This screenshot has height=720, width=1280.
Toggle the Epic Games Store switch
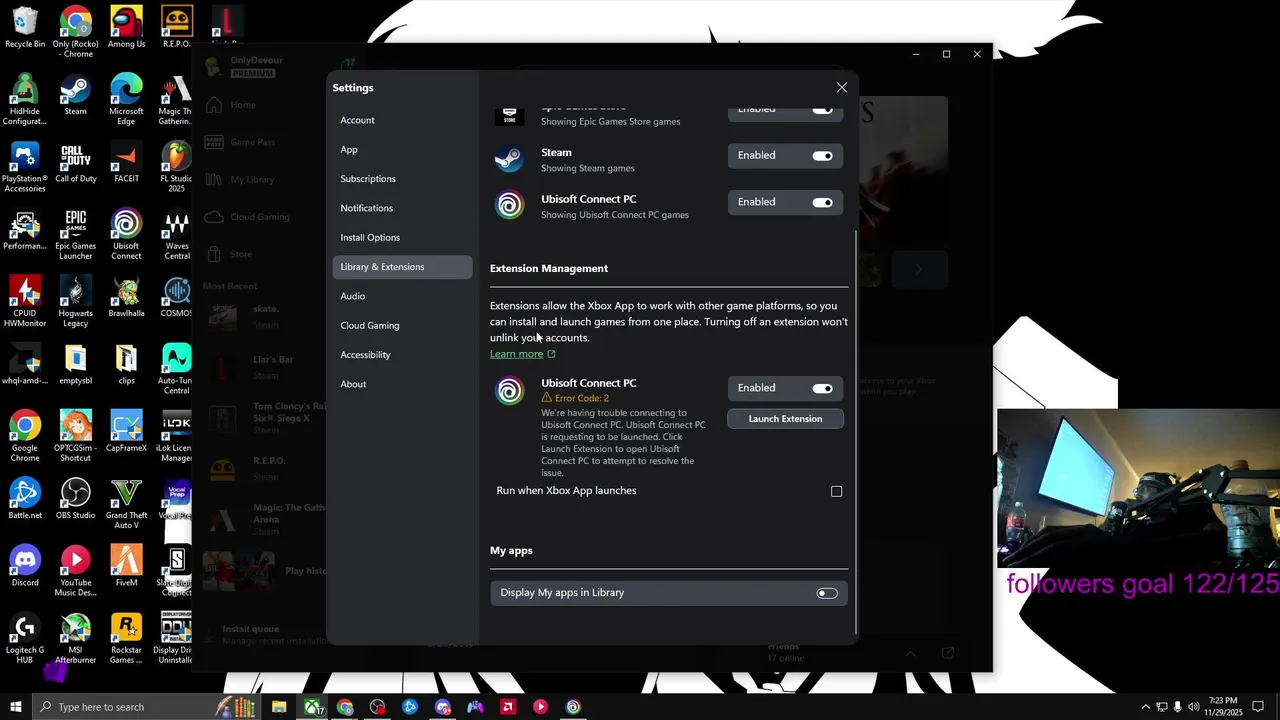822,109
